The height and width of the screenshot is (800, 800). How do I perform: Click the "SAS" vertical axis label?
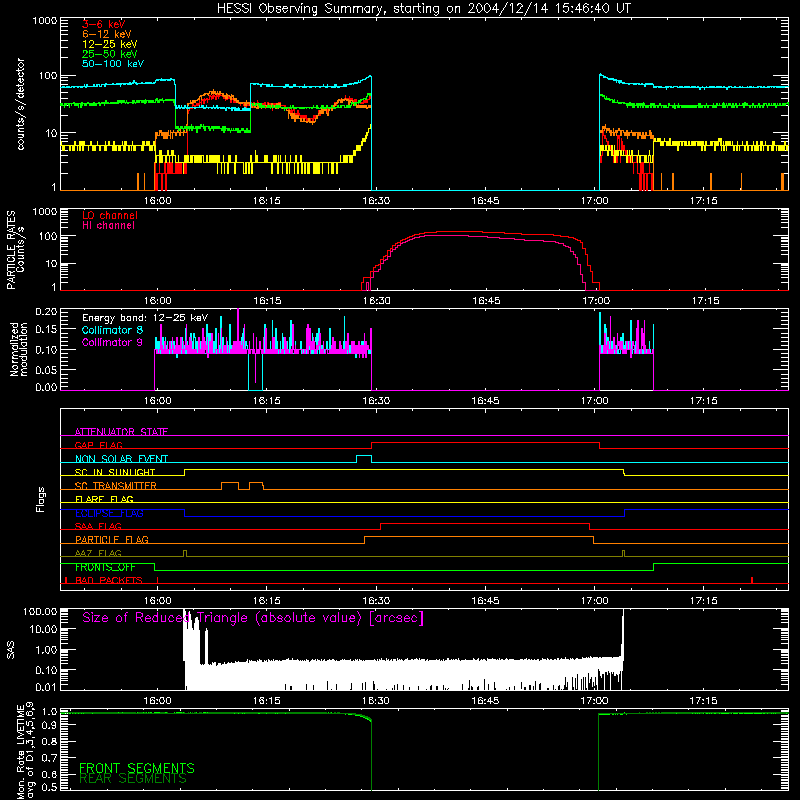pos(11,649)
